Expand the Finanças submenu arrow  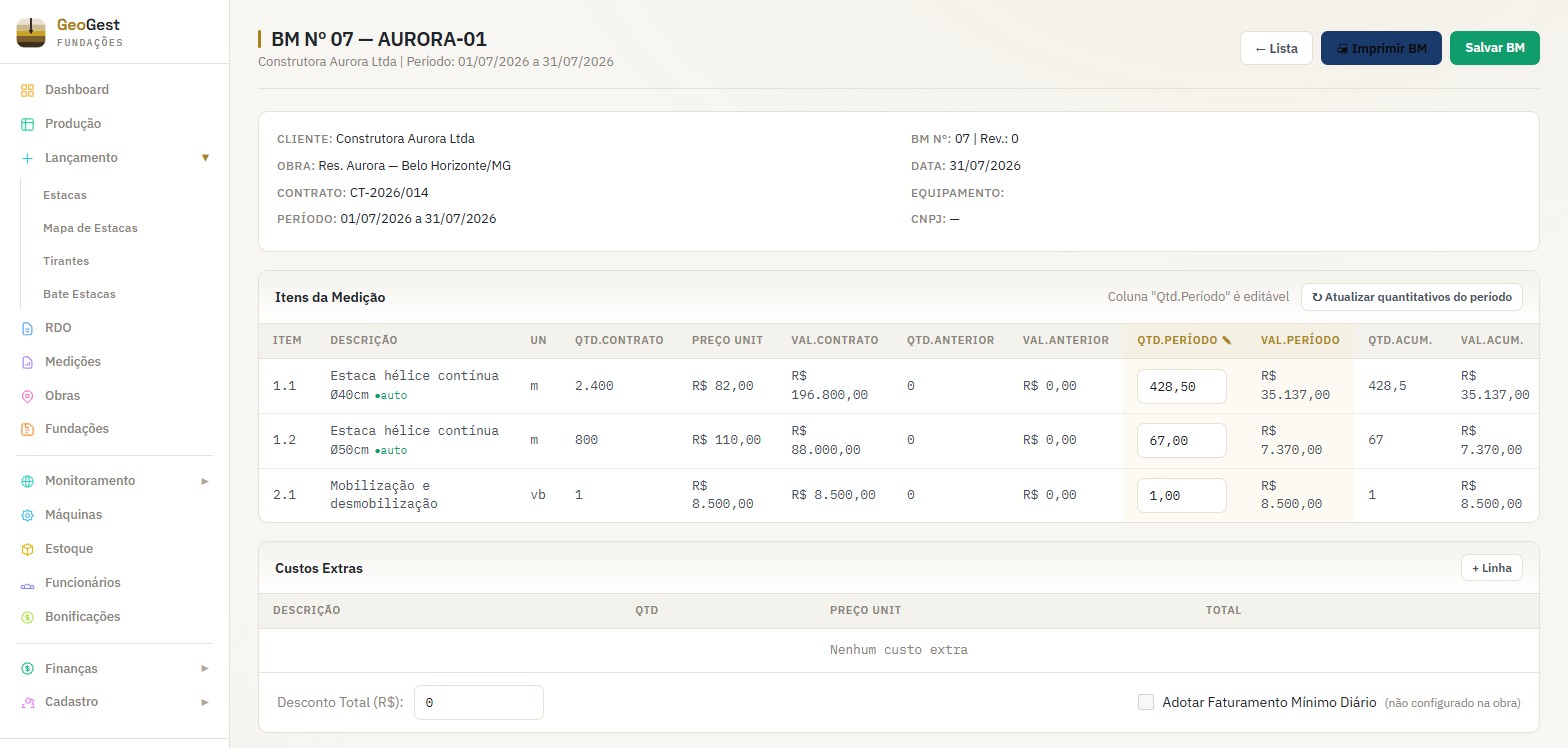205,669
